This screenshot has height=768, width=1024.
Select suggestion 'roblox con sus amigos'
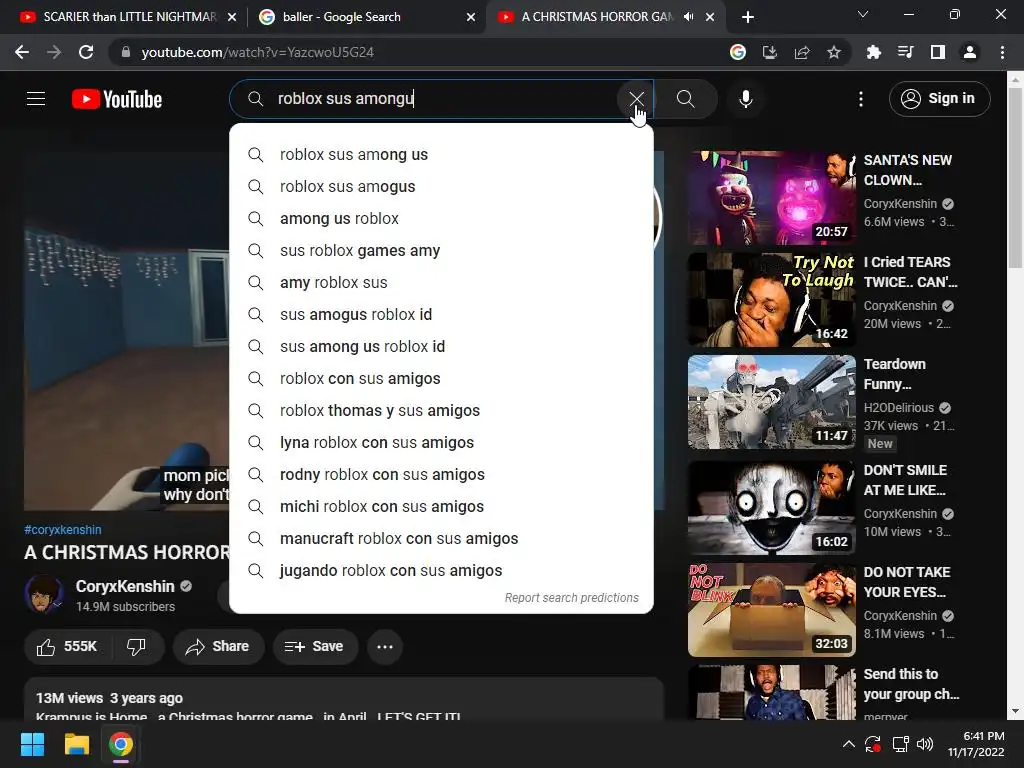tap(441, 379)
